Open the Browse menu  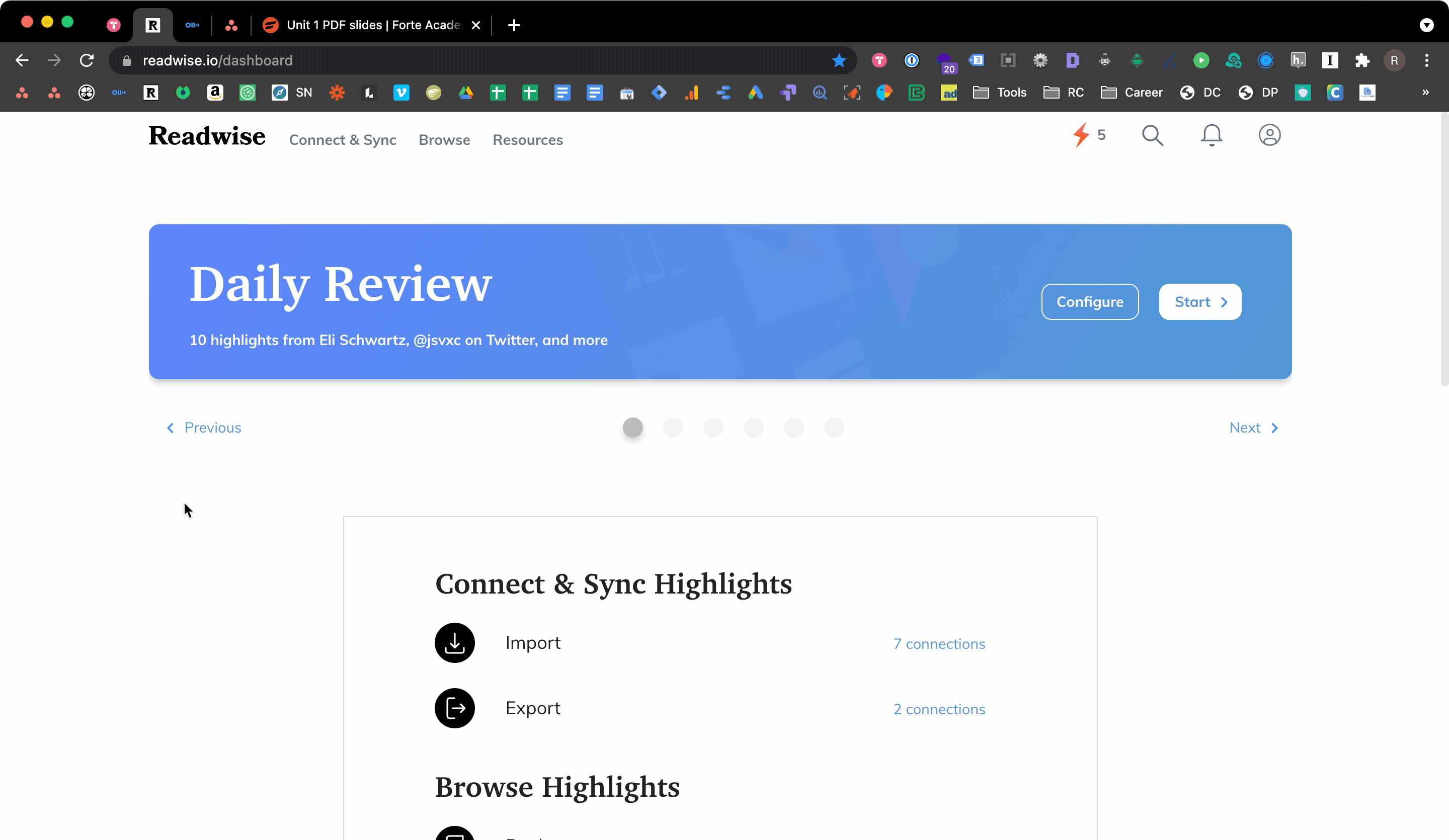tap(444, 140)
